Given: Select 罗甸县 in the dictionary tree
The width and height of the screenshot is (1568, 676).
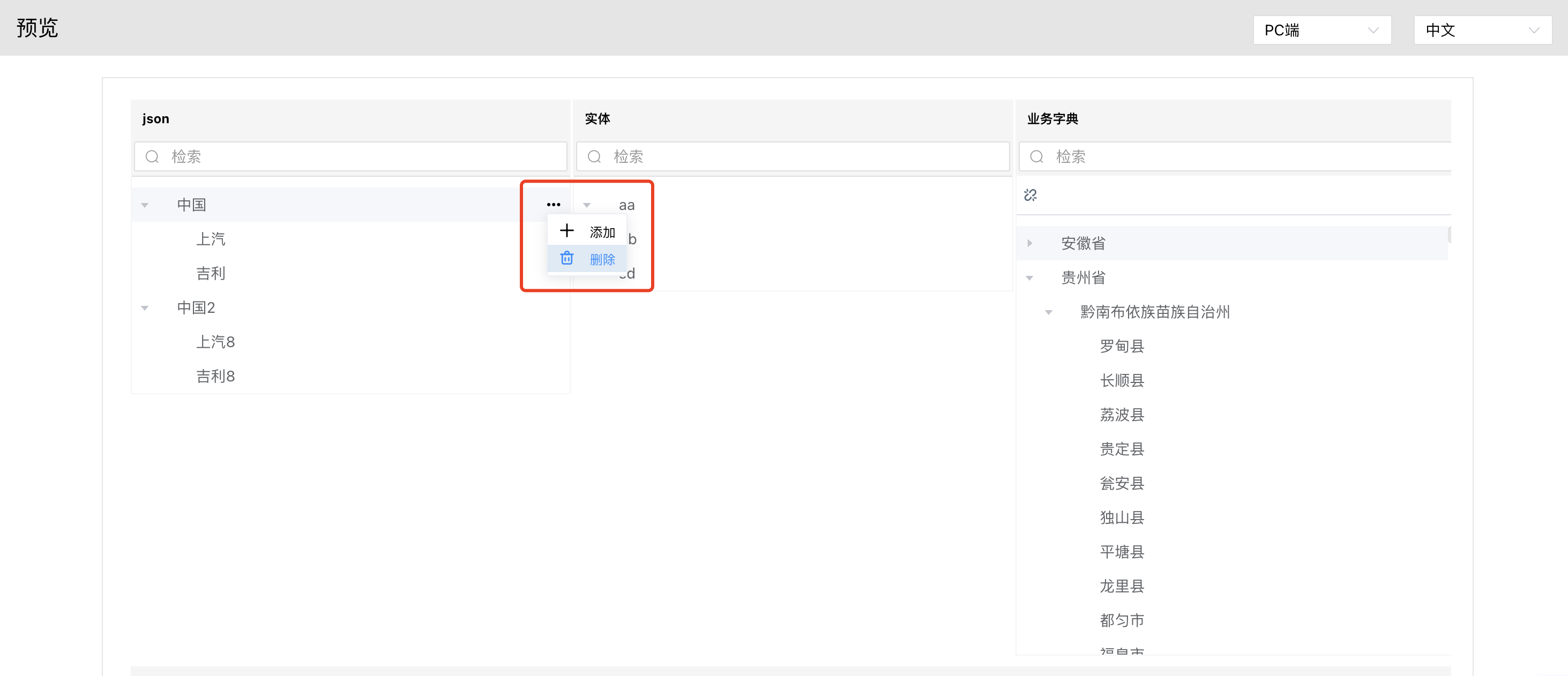Looking at the screenshot, I should [x=1121, y=346].
